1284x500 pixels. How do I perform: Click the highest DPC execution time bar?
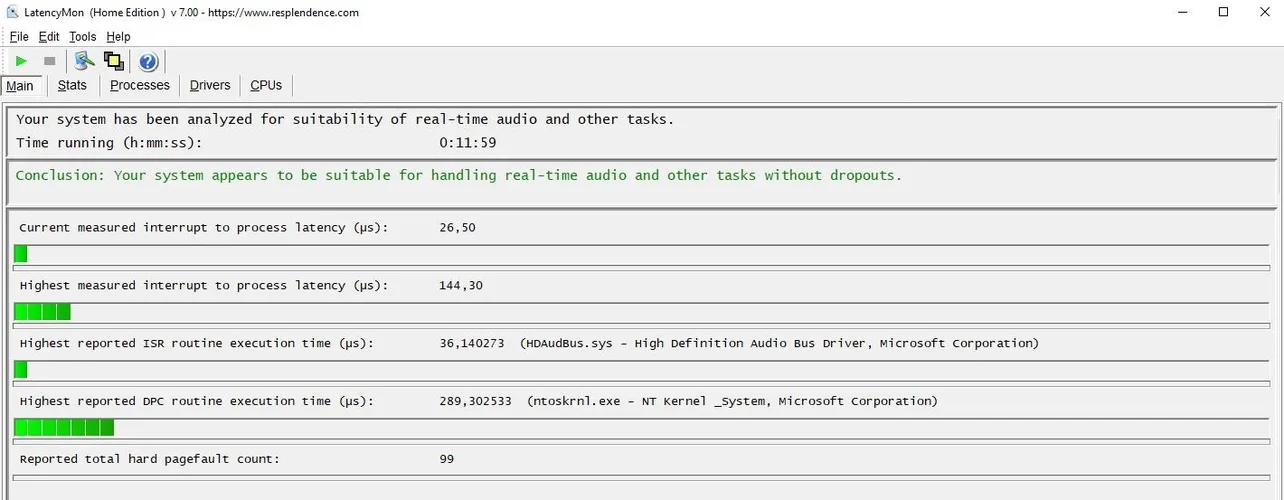point(64,428)
